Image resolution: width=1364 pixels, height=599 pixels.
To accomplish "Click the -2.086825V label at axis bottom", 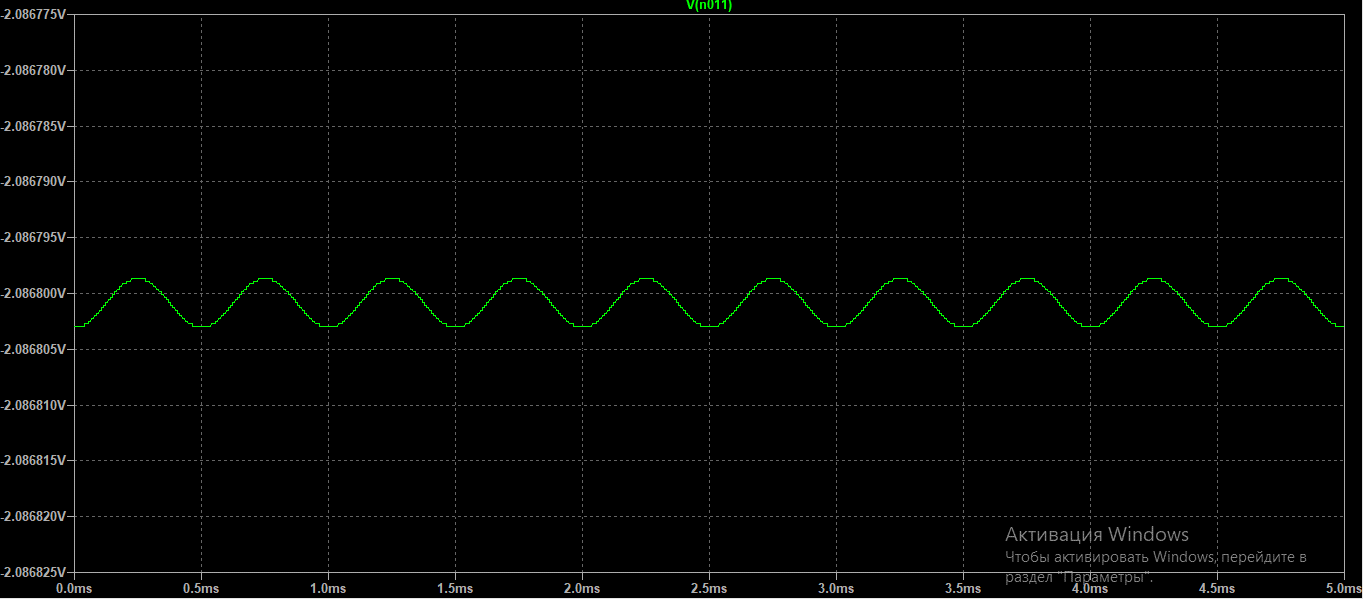I will click(34, 573).
